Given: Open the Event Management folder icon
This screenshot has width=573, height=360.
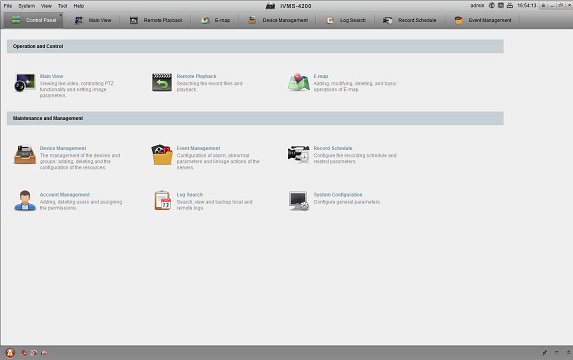Looking at the screenshot, I should 162,154.
